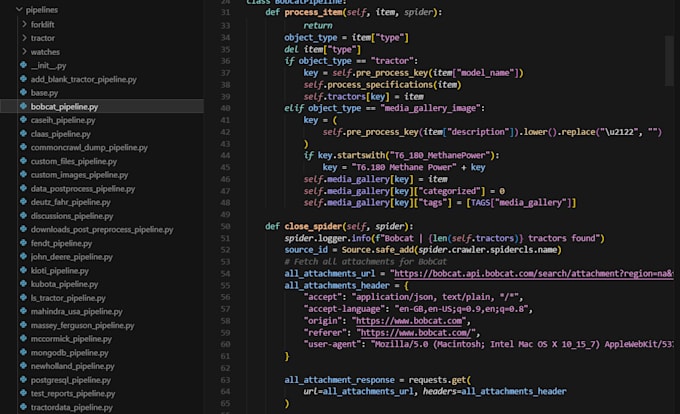Open add_blank_tractor_pipeline.py file
The height and width of the screenshot is (414, 680).
pyautogui.click(x=84, y=79)
